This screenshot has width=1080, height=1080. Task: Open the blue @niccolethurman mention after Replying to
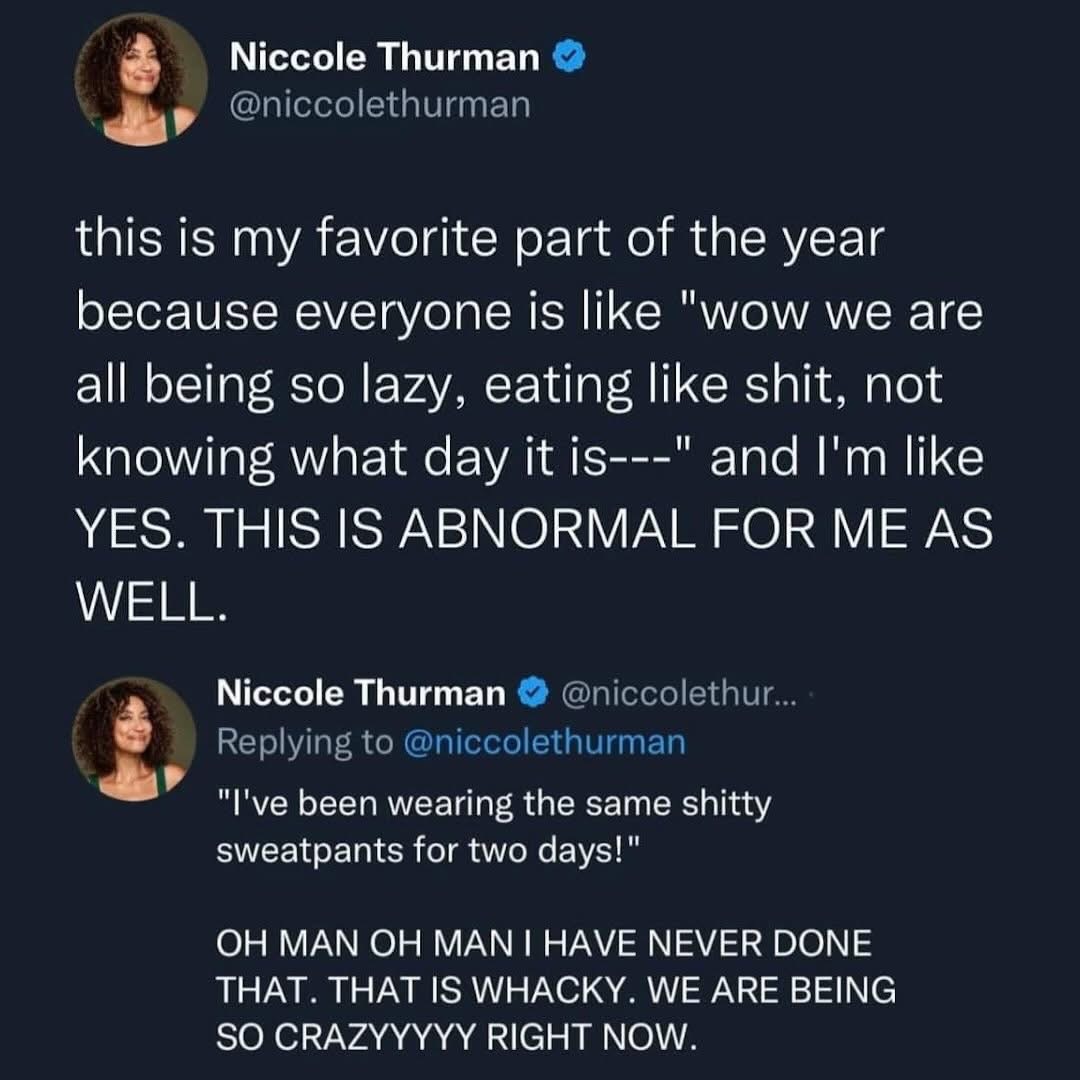click(x=544, y=742)
